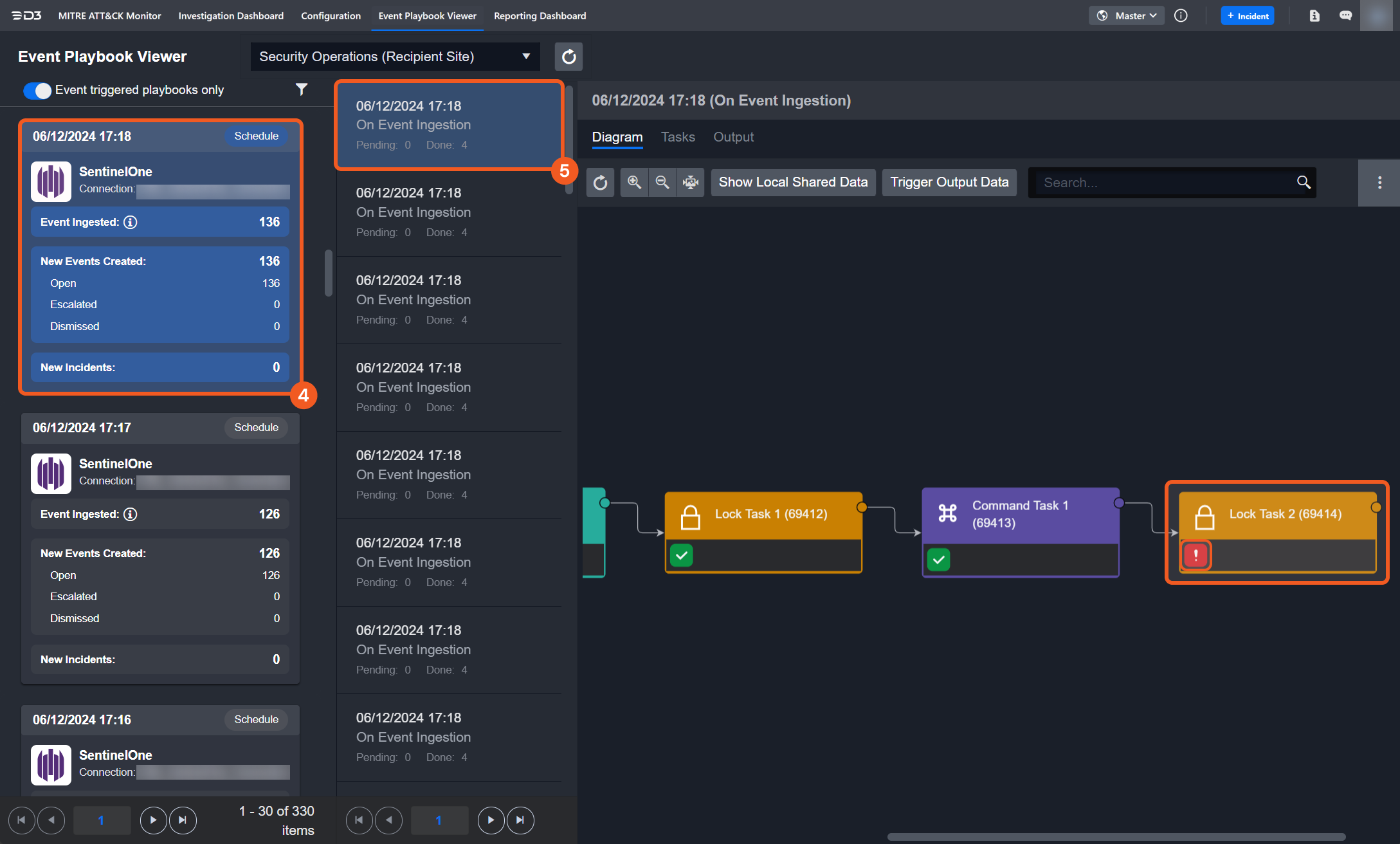Screen dimensions: 1400x844
Task: Open Investigation Dashboard menu item
Action: click(x=231, y=15)
